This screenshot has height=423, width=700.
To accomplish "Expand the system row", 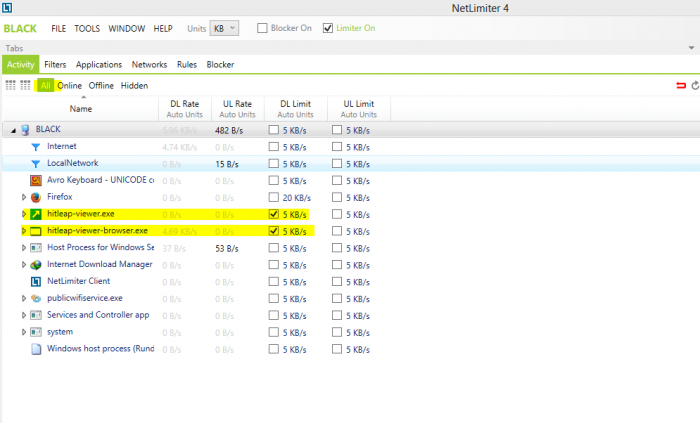I will (x=24, y=332).
